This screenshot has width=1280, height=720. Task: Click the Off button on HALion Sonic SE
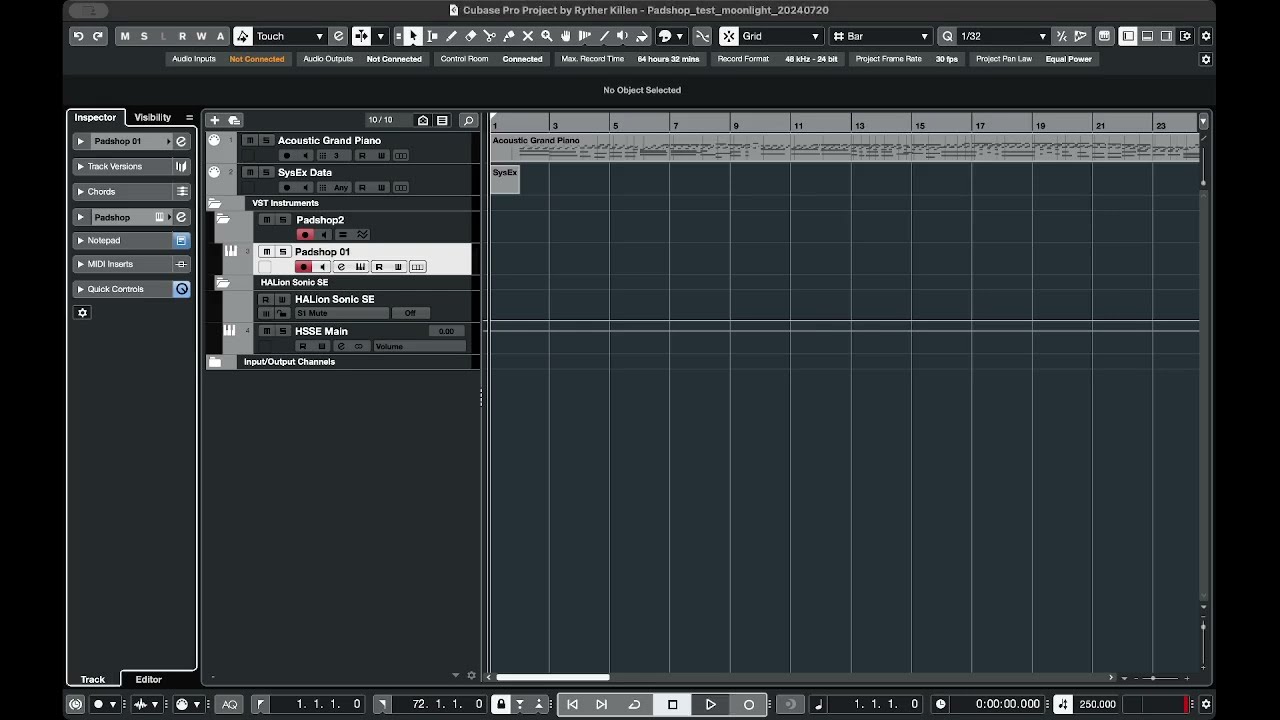coord(410,313)
